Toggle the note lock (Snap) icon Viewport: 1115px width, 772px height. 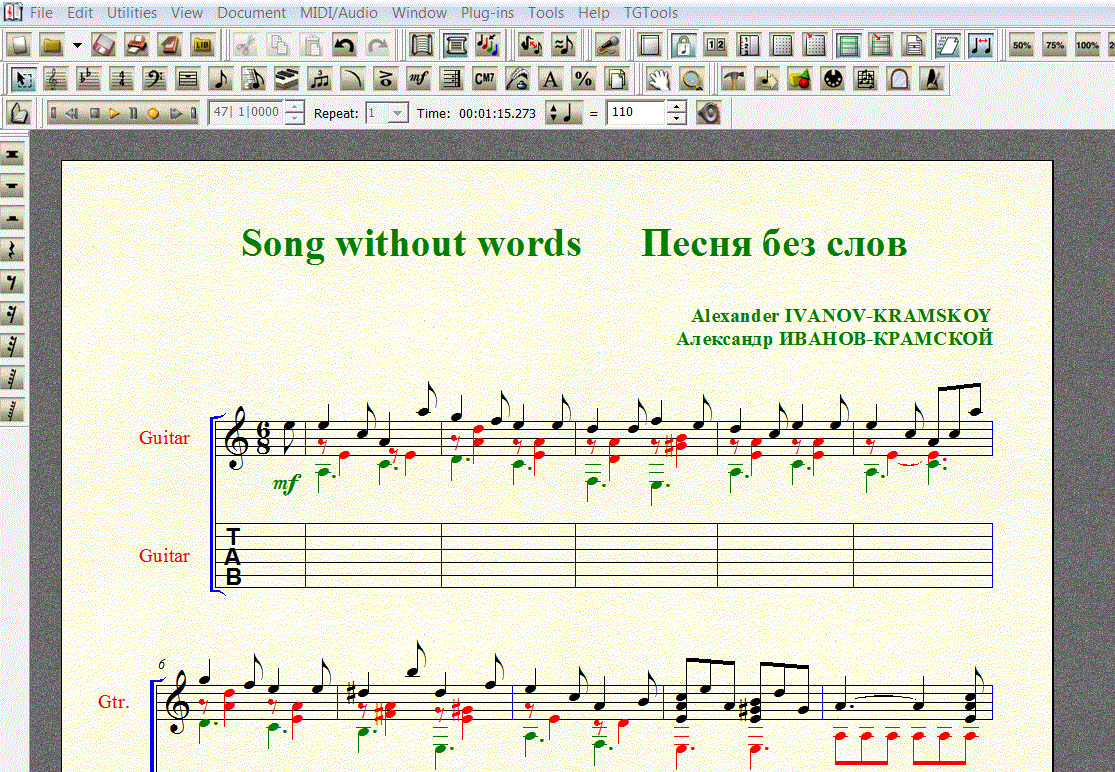683,45
